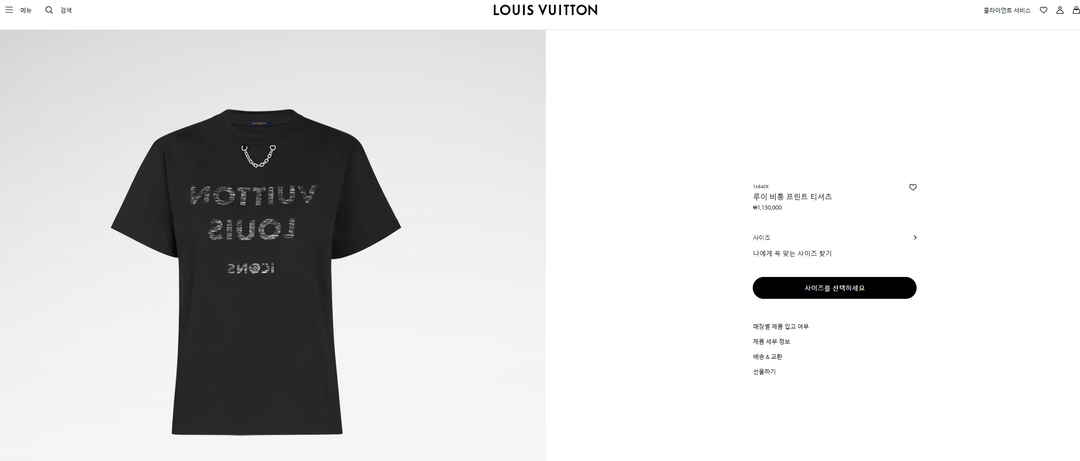
Task: Check 매장별 제품 입고 여부 store availability
Action: coord(780,327)
